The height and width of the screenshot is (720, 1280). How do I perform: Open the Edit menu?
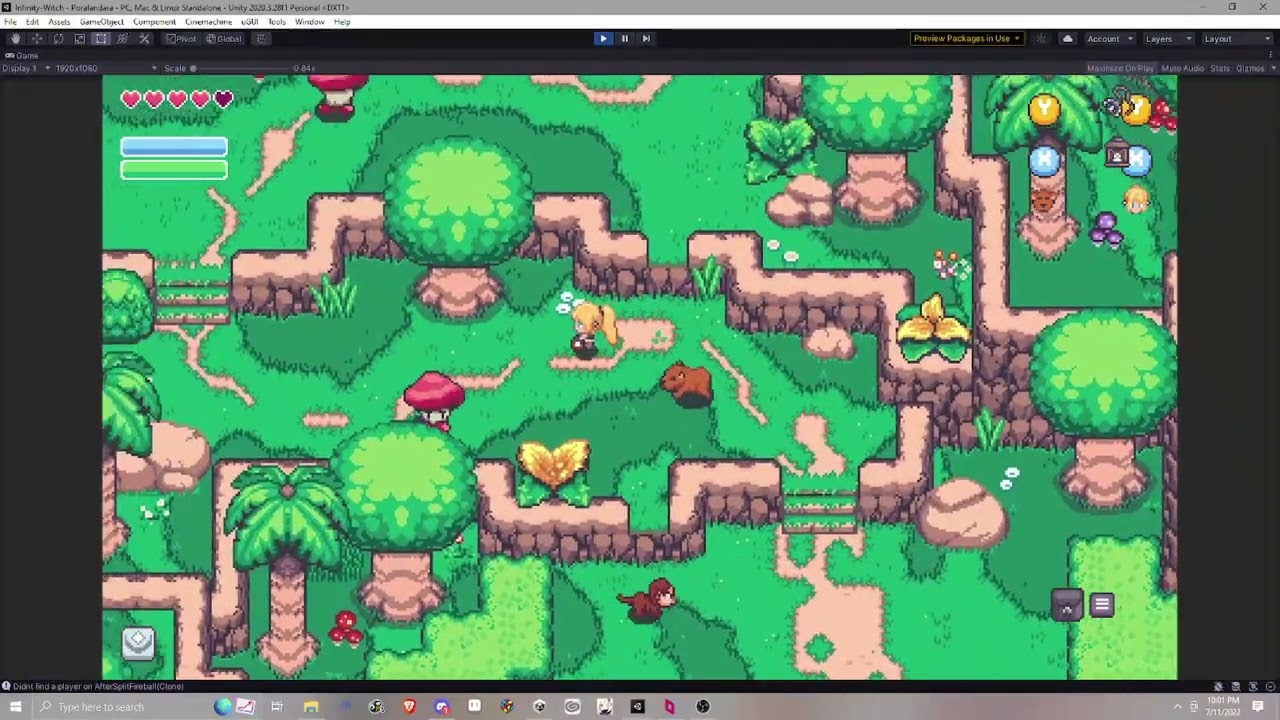32,22
